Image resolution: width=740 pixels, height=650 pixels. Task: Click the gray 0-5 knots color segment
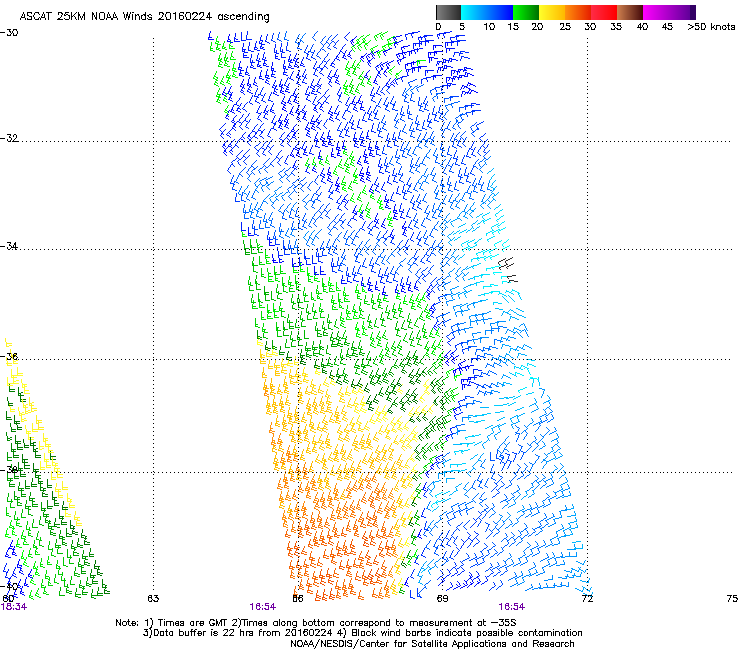pyautogui.click(x=448, y=12)
